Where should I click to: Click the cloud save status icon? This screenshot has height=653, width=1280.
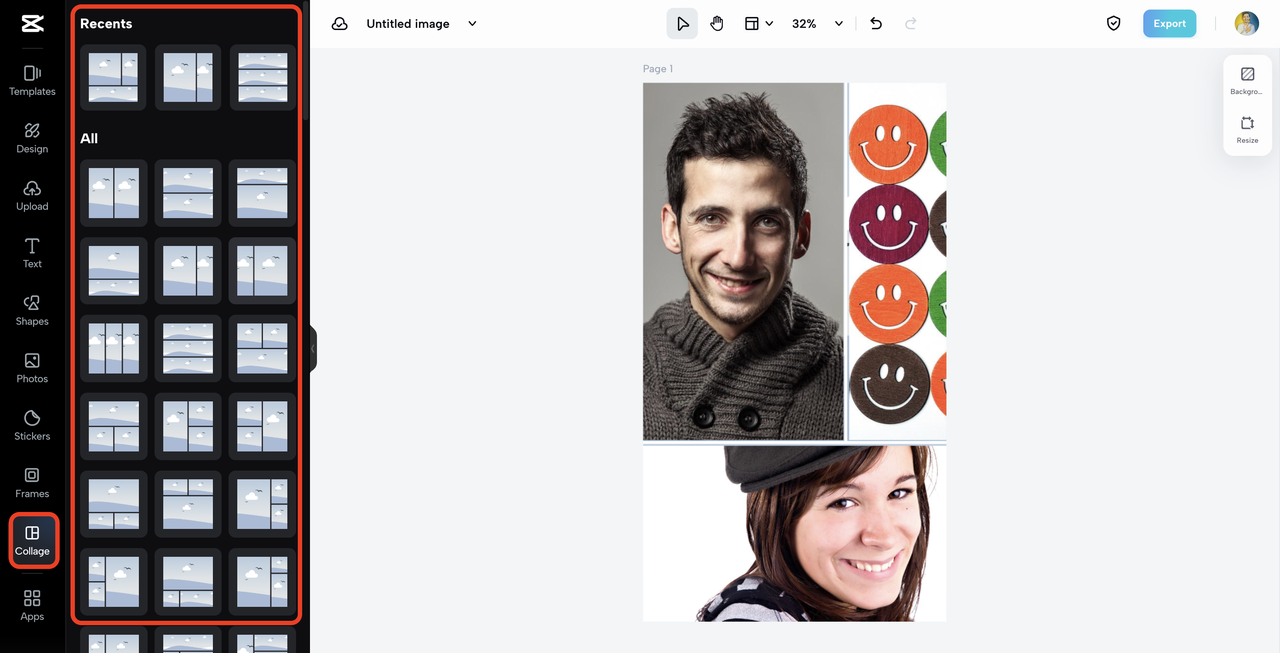[x=340, y=24]
